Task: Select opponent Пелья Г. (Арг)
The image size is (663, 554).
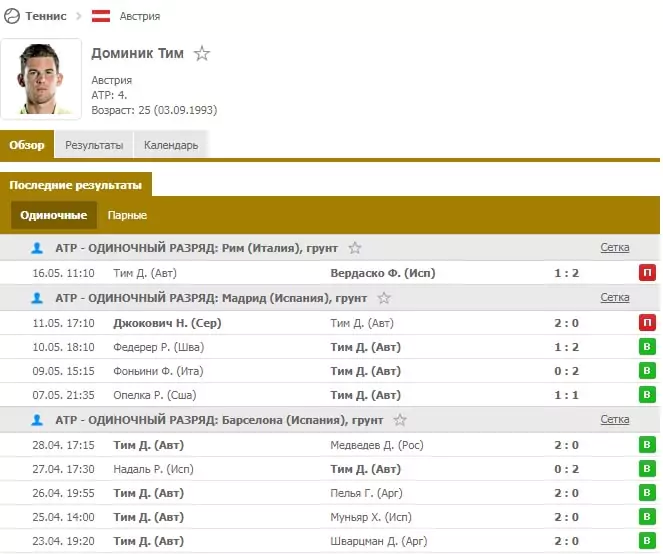Action: pyautogui.click(x=366, y=493)
